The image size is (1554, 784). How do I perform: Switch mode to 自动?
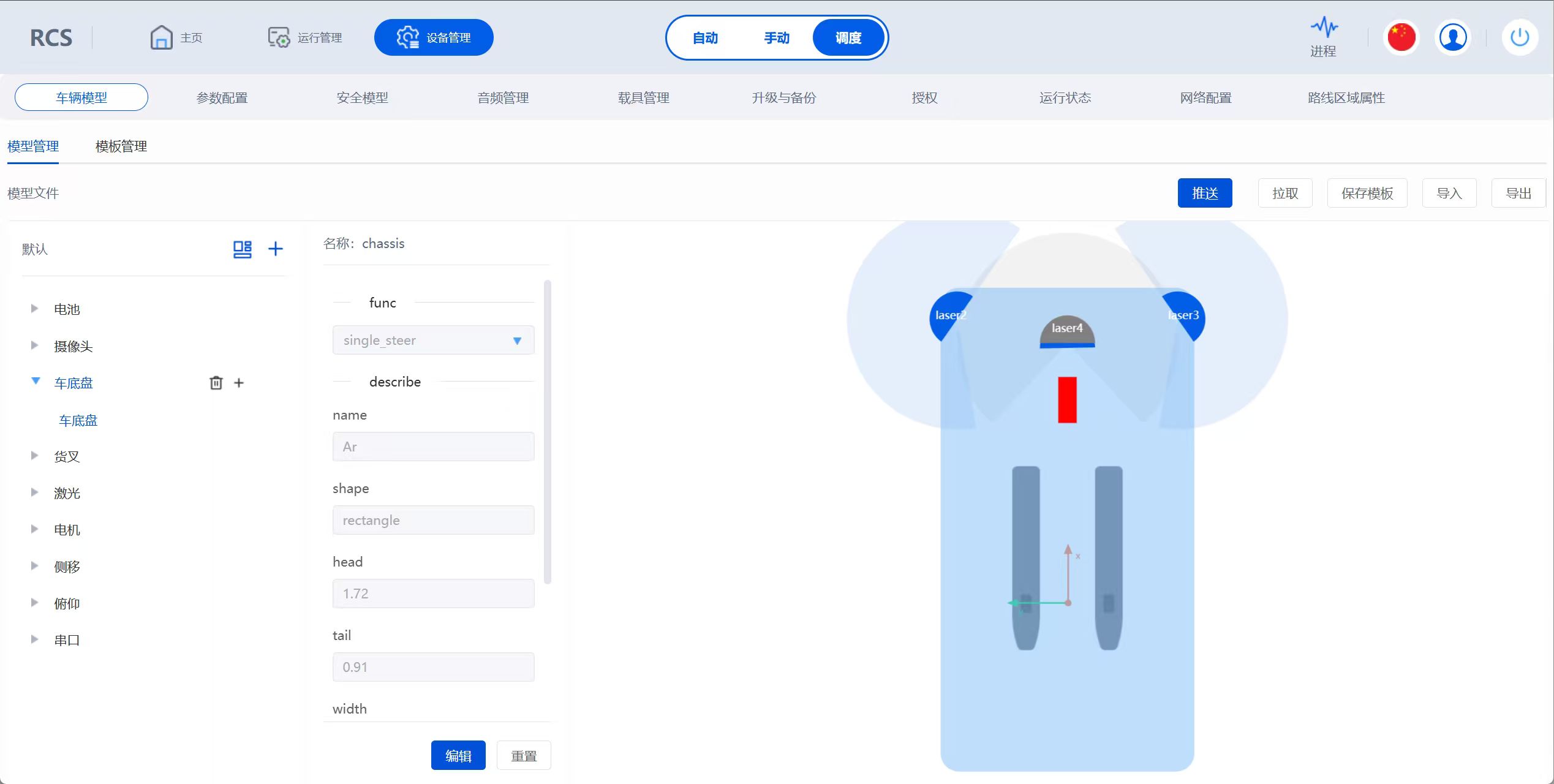(705, 38)
